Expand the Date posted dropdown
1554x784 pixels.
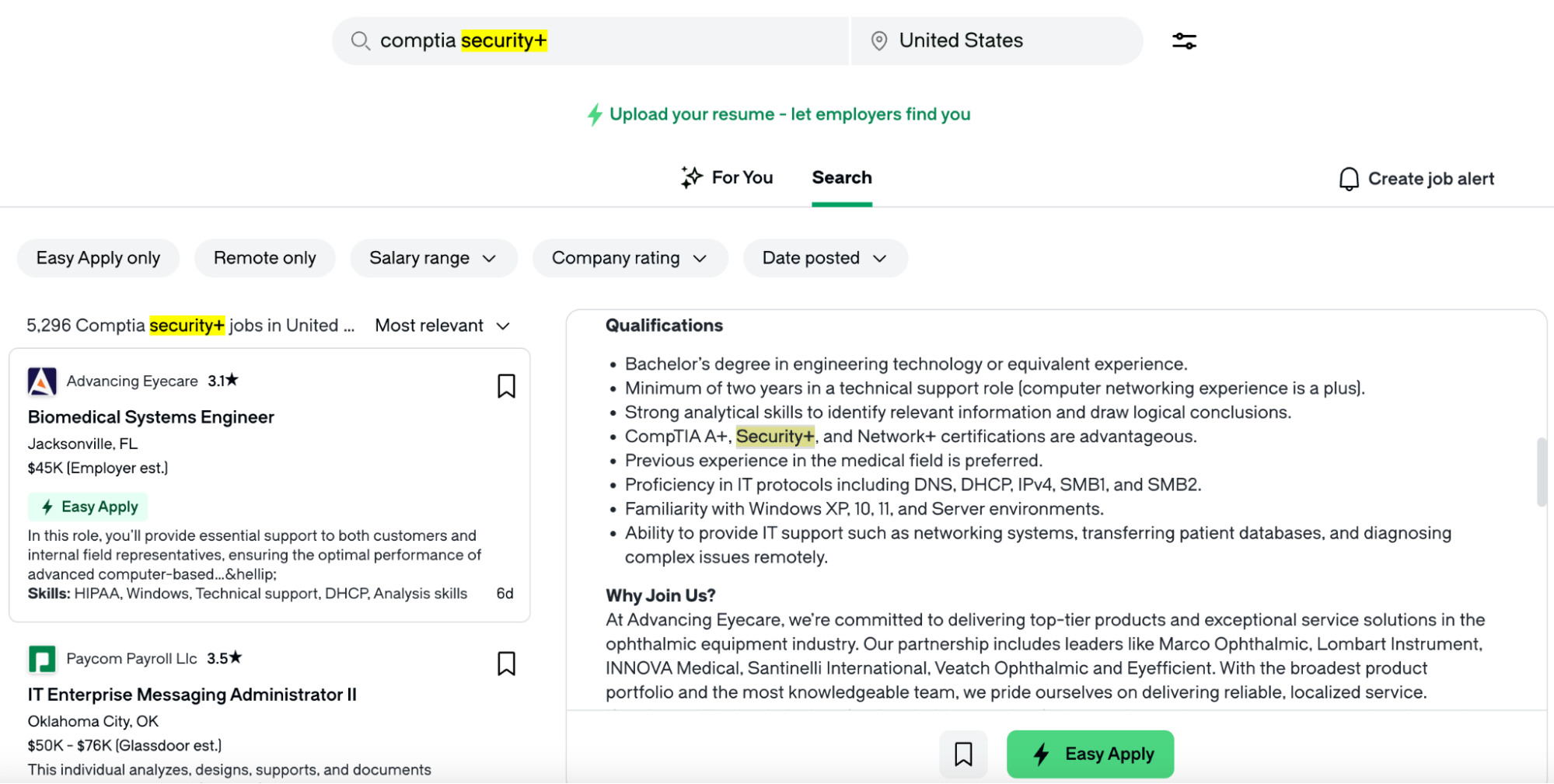coord(825,258)
